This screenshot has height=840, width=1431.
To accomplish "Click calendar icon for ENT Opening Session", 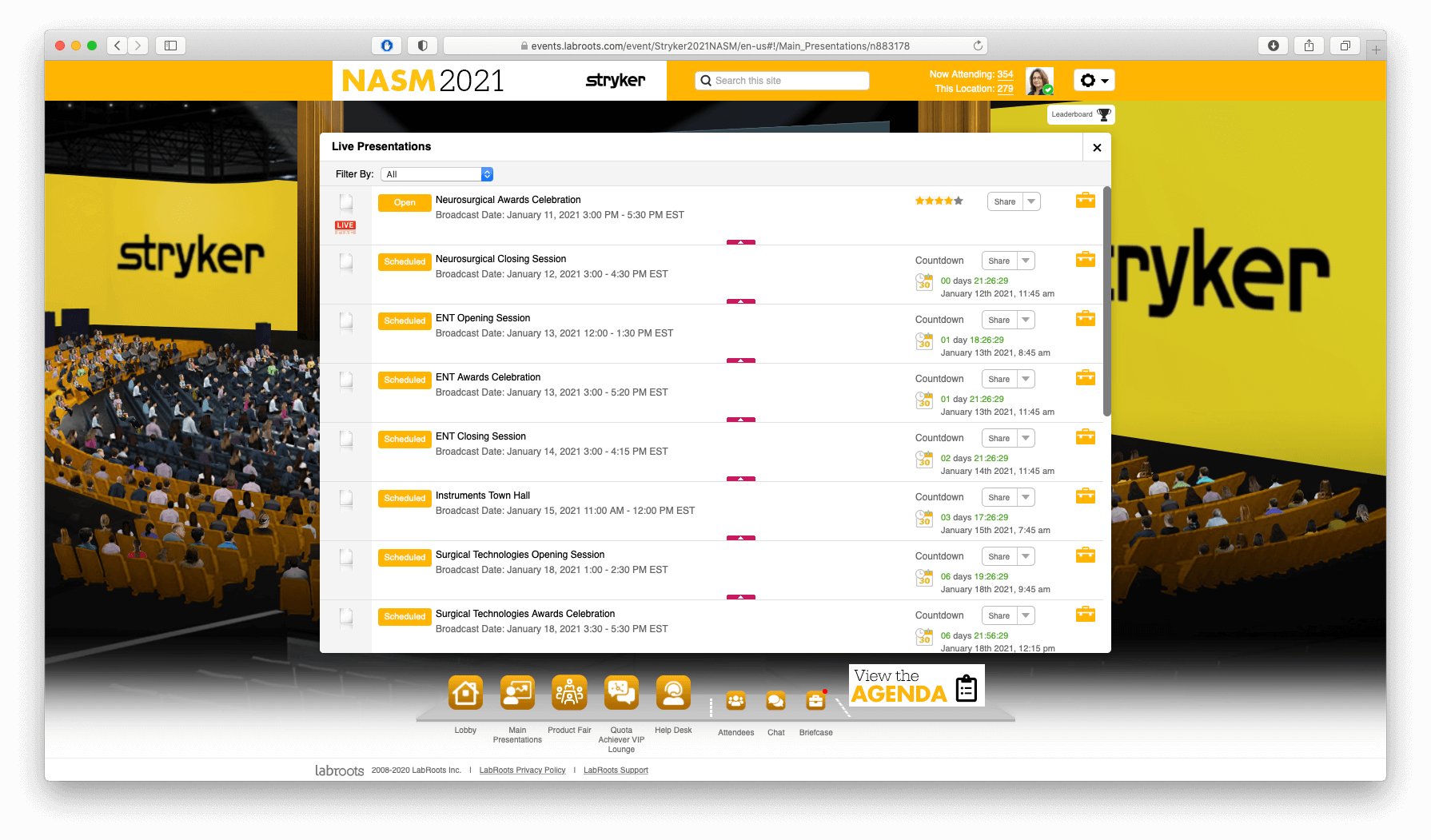I will click(924, 340).
